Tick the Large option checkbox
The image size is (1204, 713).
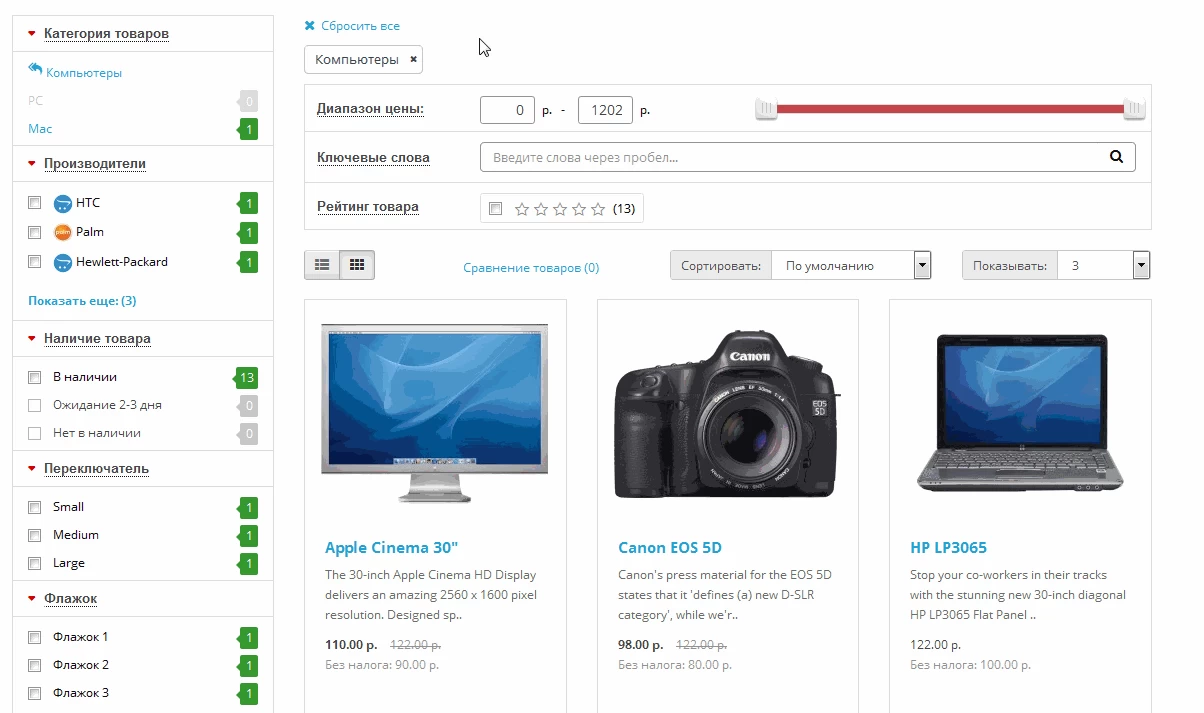click(x=35, y=563)
